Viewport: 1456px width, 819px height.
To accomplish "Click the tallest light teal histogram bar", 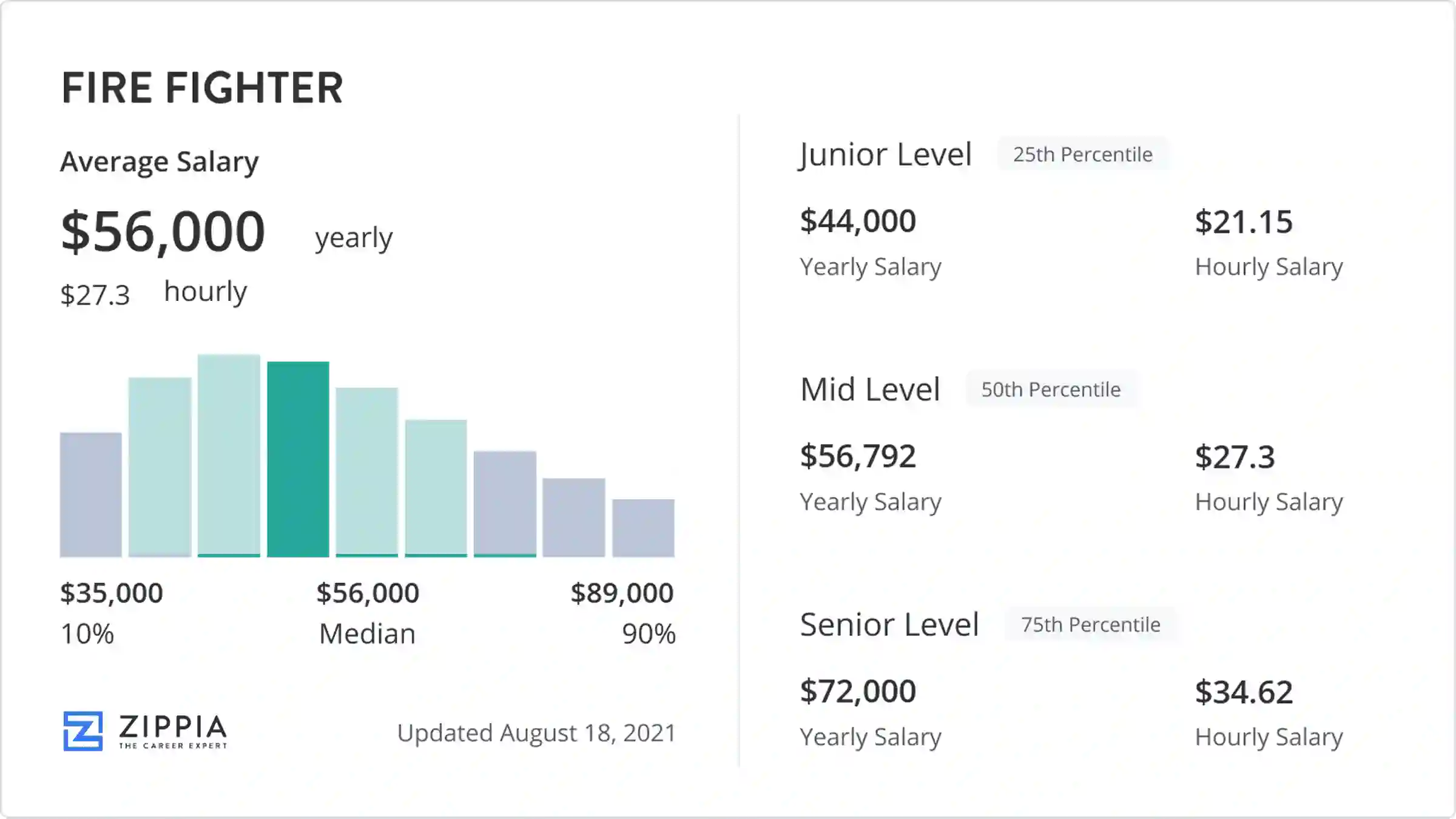I will coord(229,455).
